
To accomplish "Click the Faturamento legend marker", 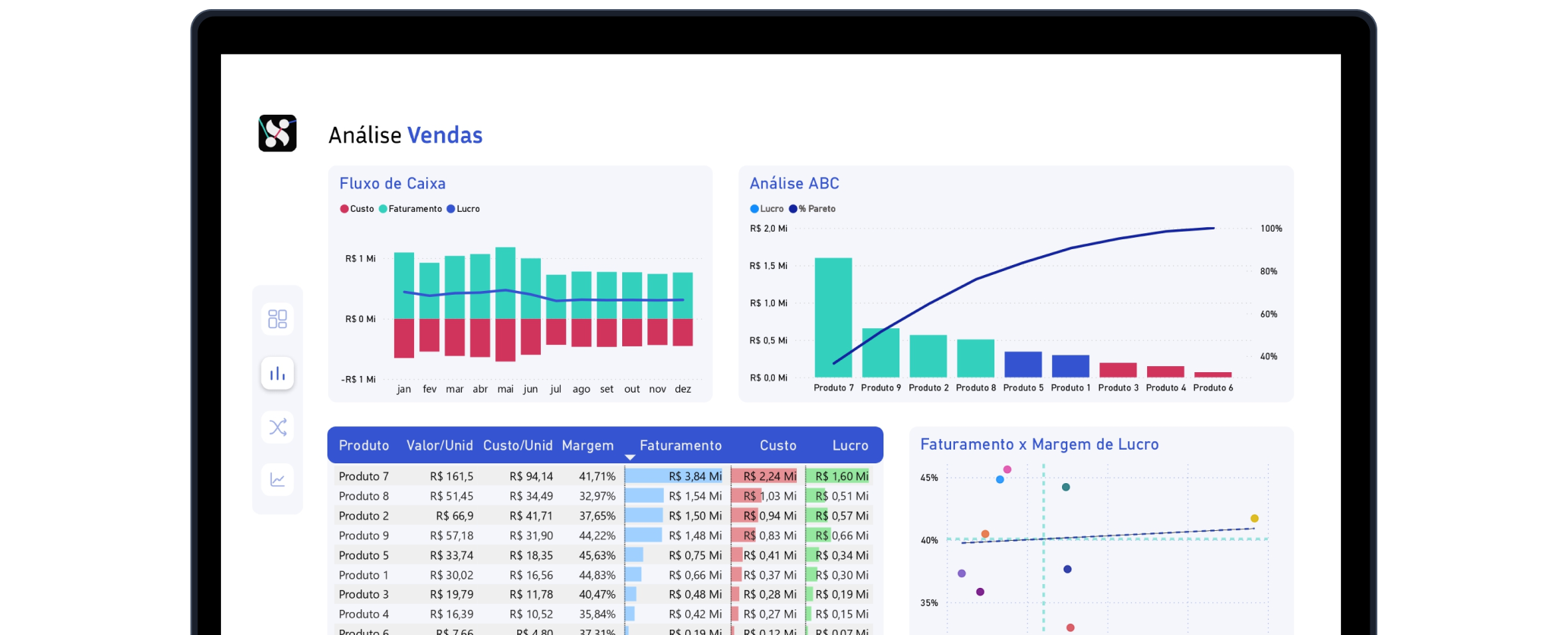I will [383, 209].
